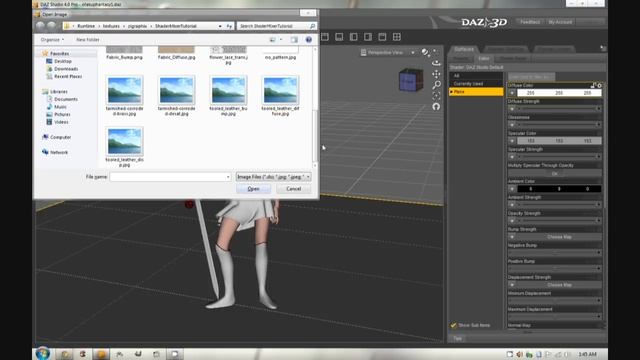The width and height of the screenshot is (640, 360).
Task: Open the Windows Start menu
Action: point(42,353)
